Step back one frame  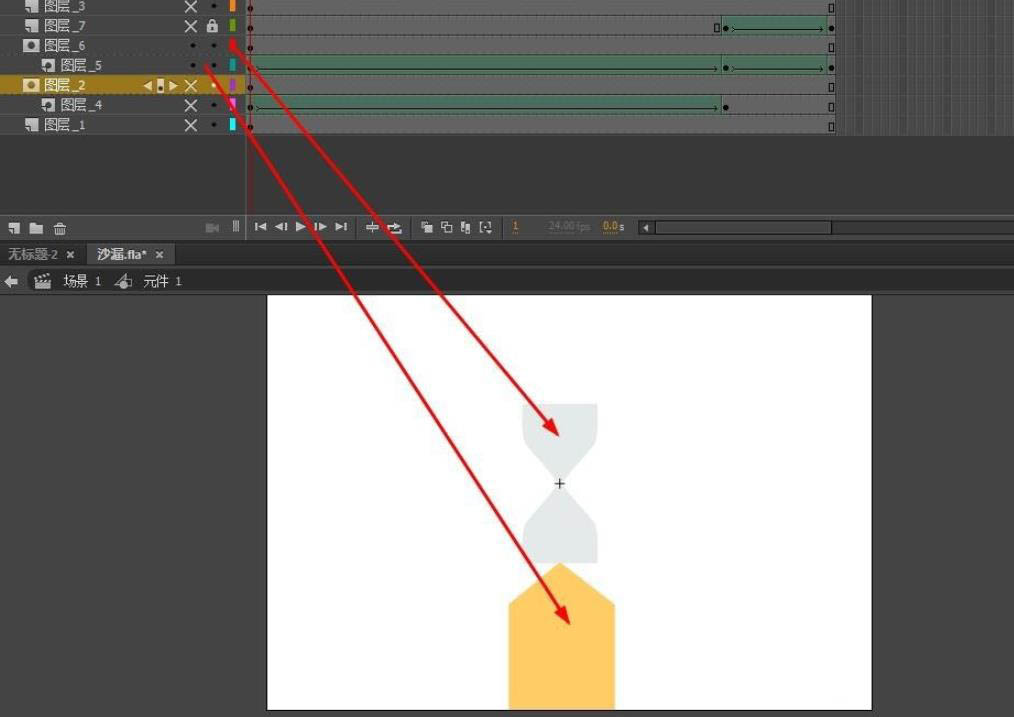[x=281, y=226]
